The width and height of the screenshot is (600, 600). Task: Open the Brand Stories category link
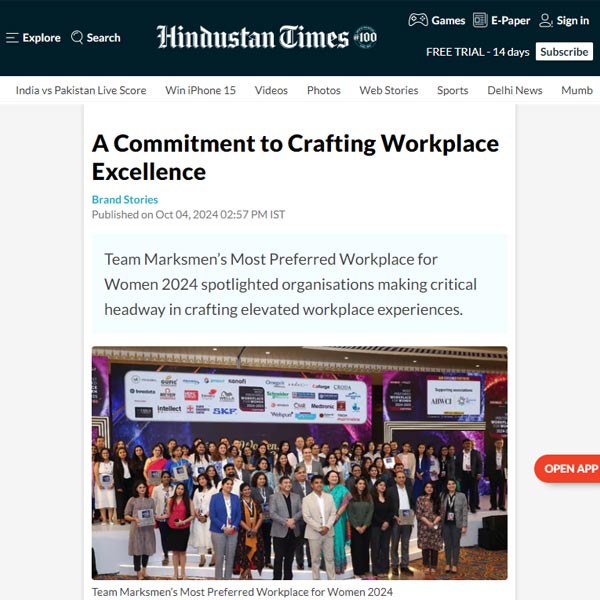tap(125, 200)
